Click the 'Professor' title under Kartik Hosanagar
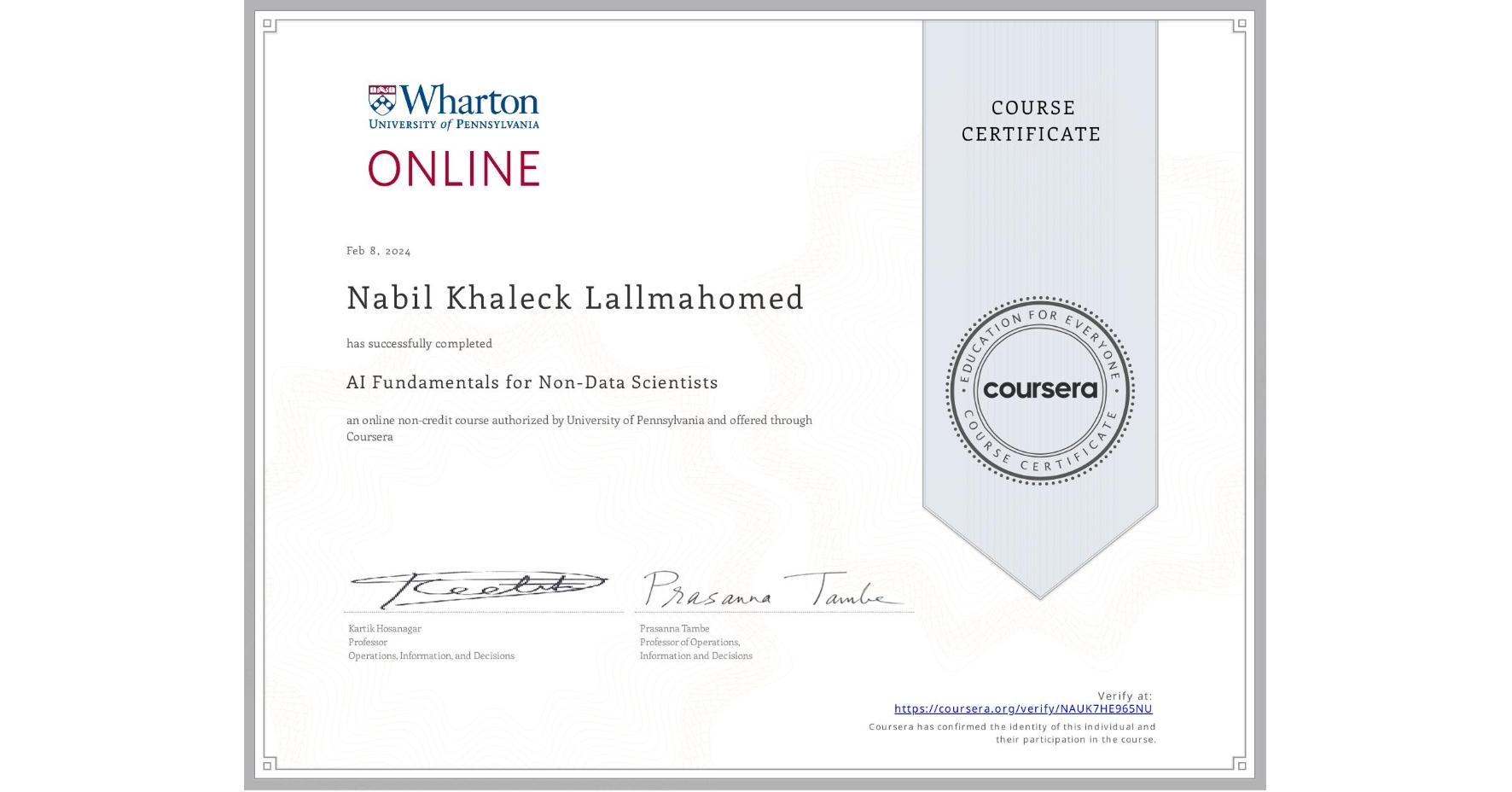Viewport: 1512px width, 792px height. [368, 642]
